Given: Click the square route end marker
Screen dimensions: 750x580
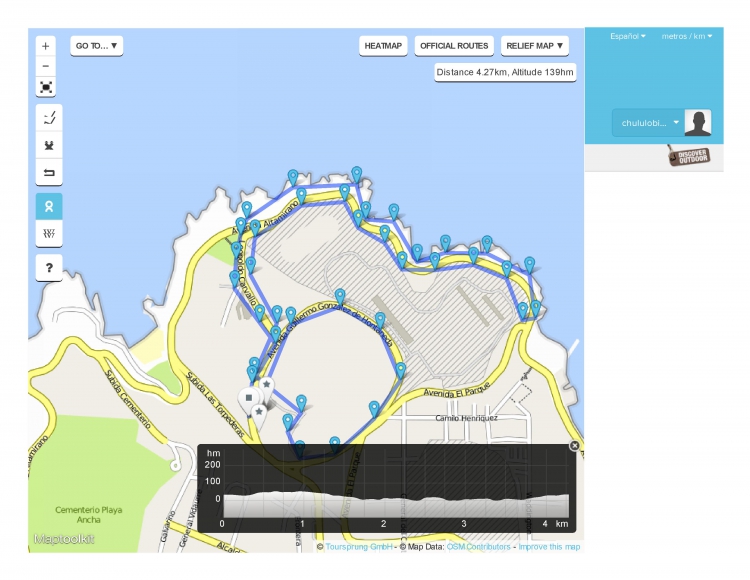Looking at the screenshot, I should tap(249, 398).
